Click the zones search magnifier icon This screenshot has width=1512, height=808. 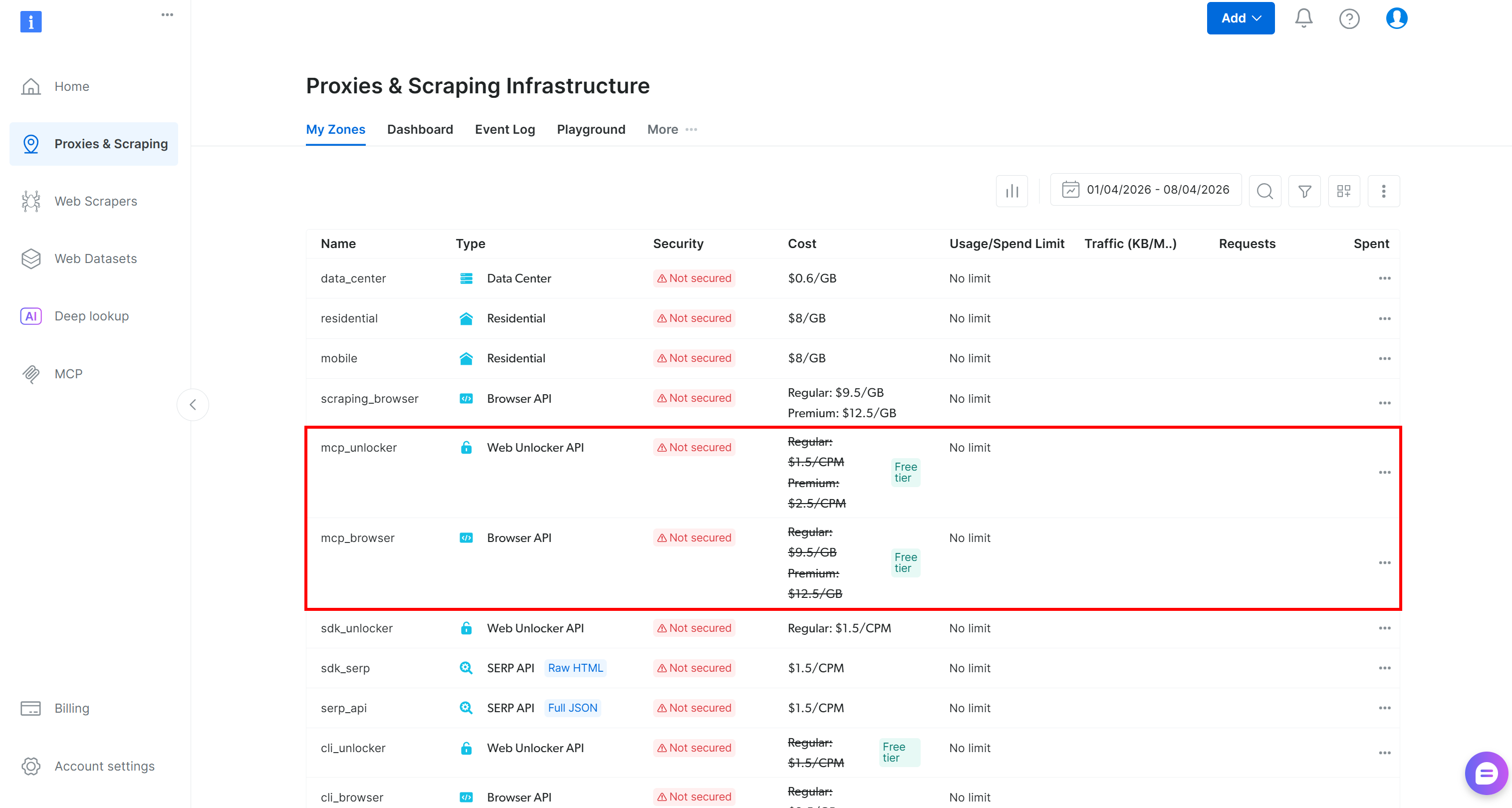pyautogui.click(x=1265, y=191)
